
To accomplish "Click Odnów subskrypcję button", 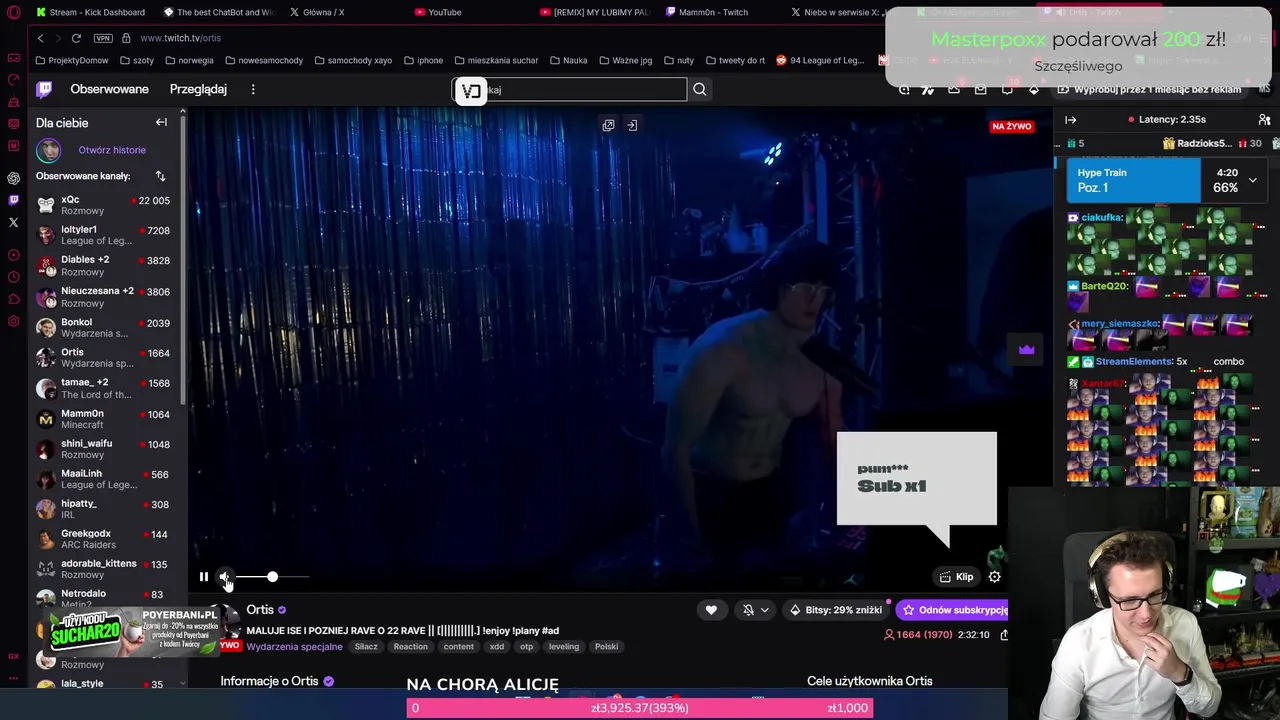I will pyautogui.click(x=953, y=610).
